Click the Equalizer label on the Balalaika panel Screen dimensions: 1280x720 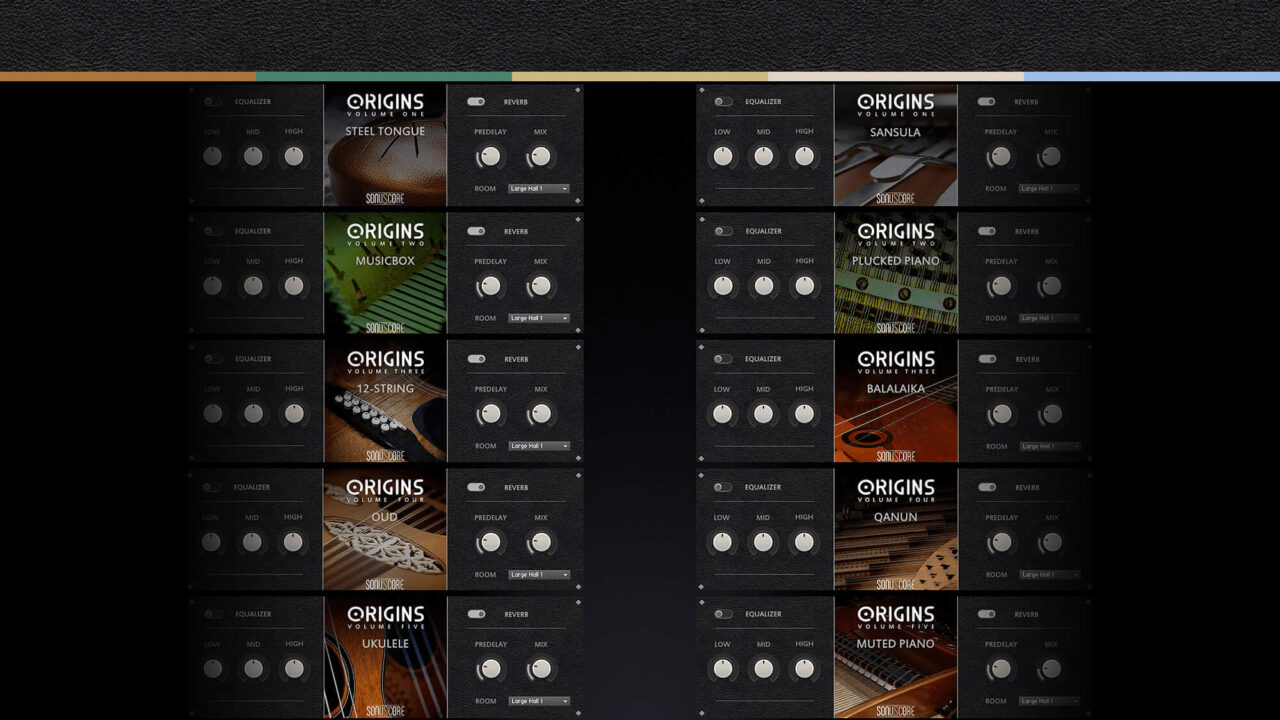[x=763, y=359]
